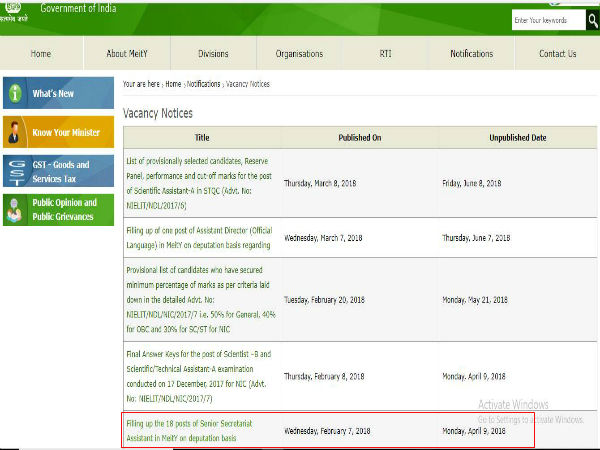The image size is (600, 450).
Task: Open Public Opinion and Public Grievances banner
Action: coord(59,210)
